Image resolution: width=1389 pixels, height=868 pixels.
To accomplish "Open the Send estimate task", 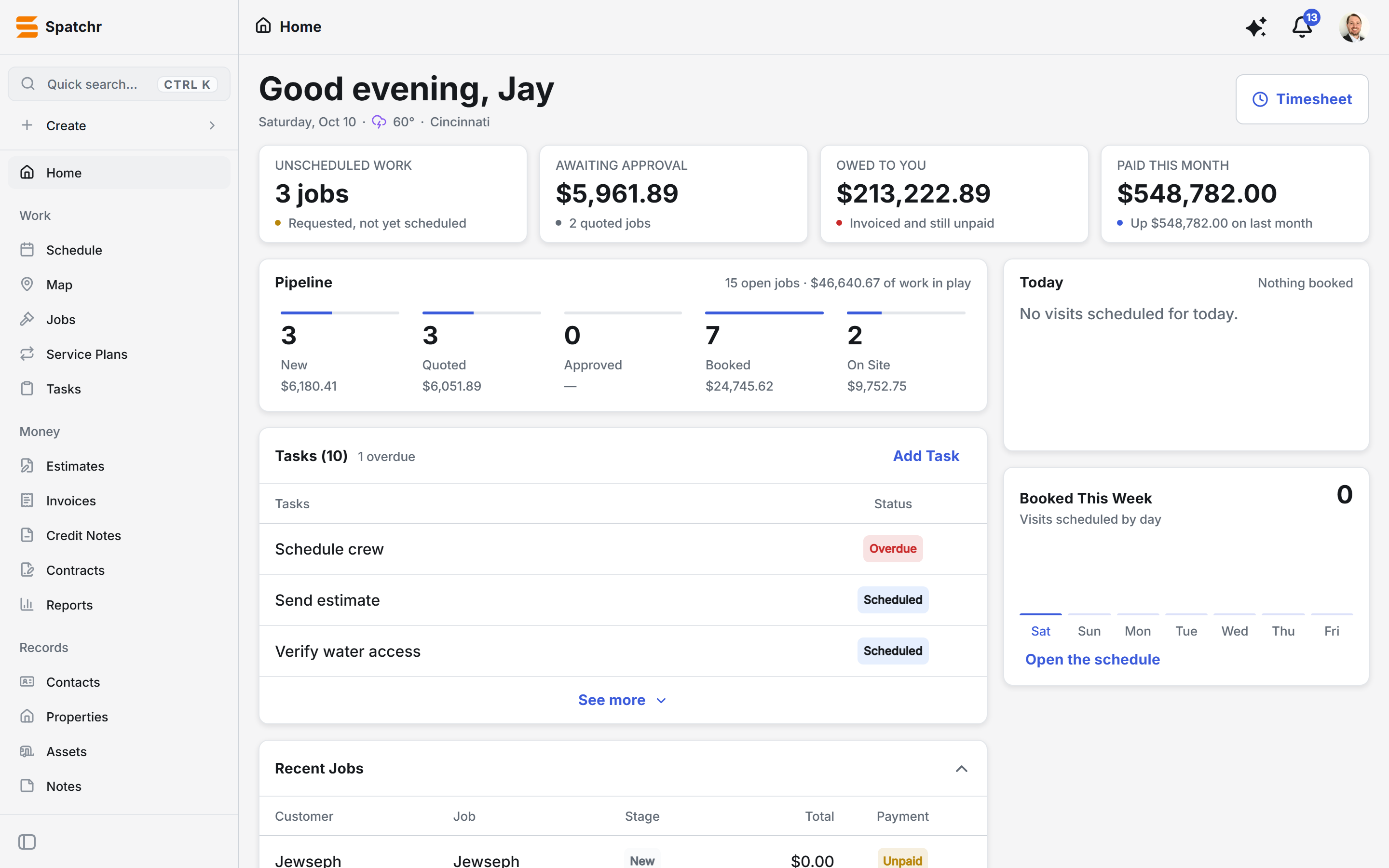I will coord(623,600).
